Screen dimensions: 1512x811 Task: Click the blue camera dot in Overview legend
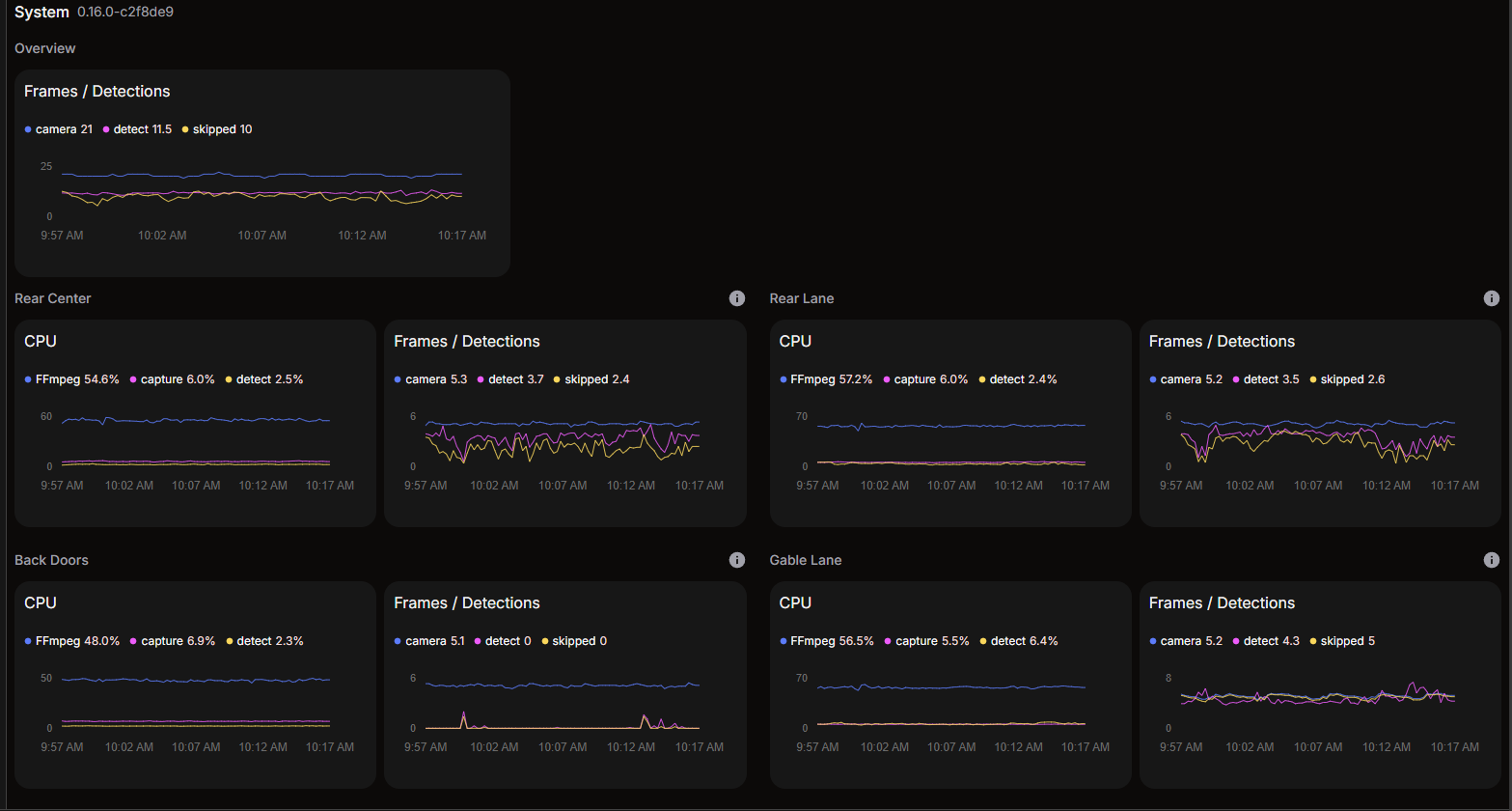pos(28,129)
